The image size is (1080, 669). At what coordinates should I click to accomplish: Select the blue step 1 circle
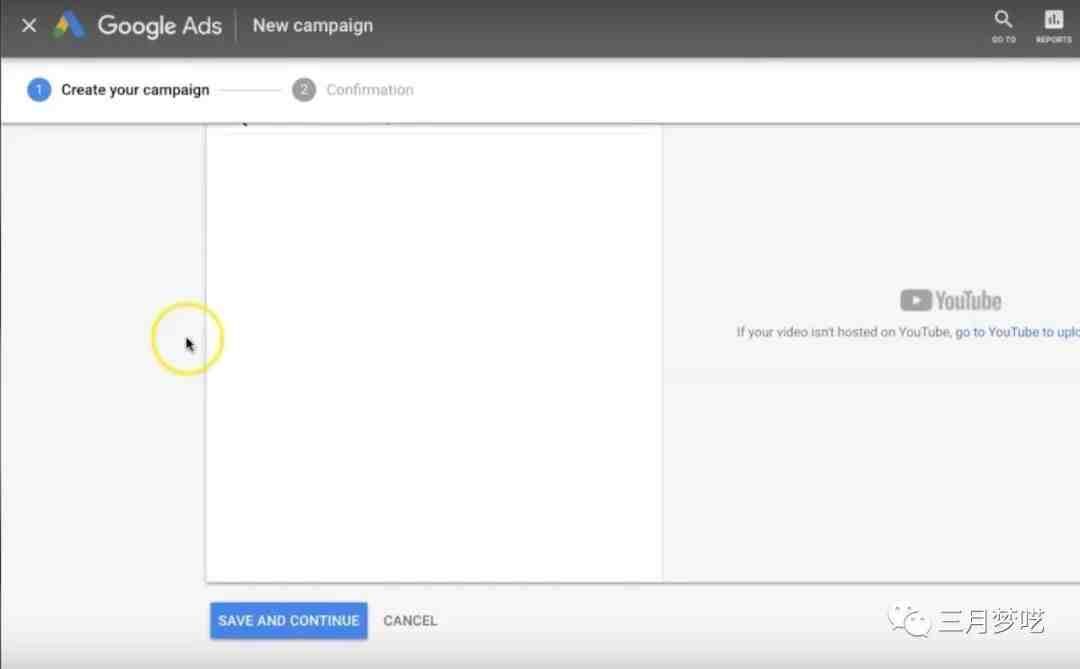[39, 90]
